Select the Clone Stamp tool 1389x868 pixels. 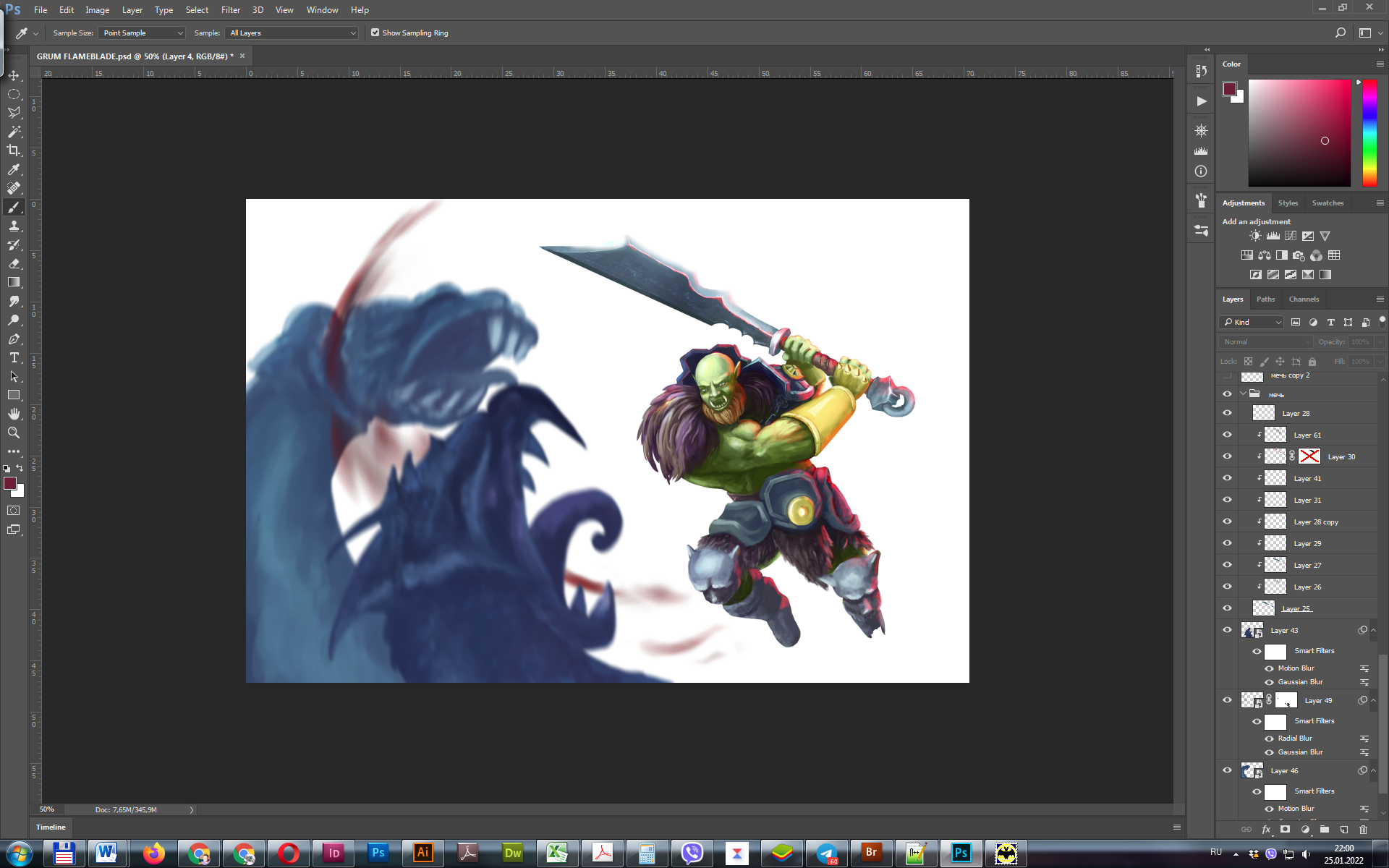point(14,226)
